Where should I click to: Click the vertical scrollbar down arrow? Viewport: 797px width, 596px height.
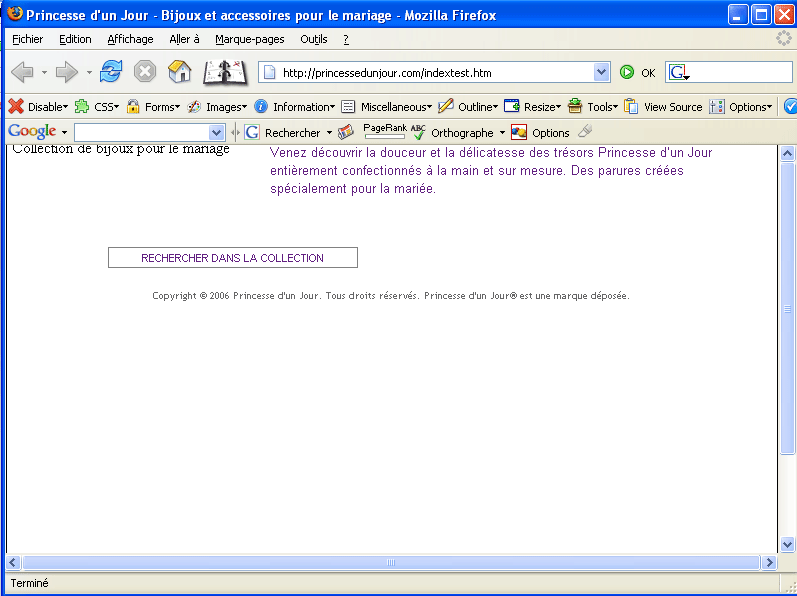click(787, 545)
